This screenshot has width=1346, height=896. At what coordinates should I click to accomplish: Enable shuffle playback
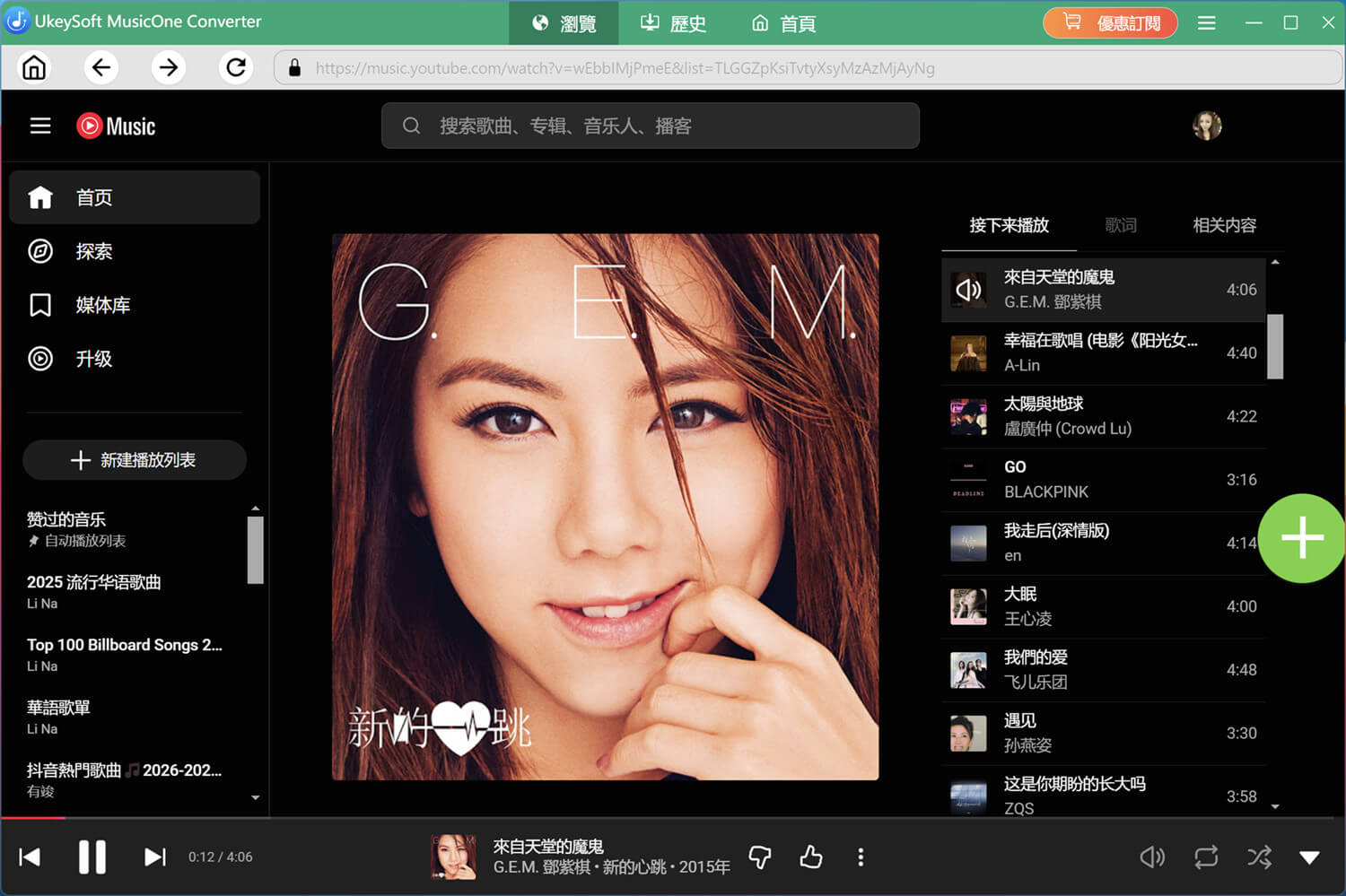click(1258, 857)
